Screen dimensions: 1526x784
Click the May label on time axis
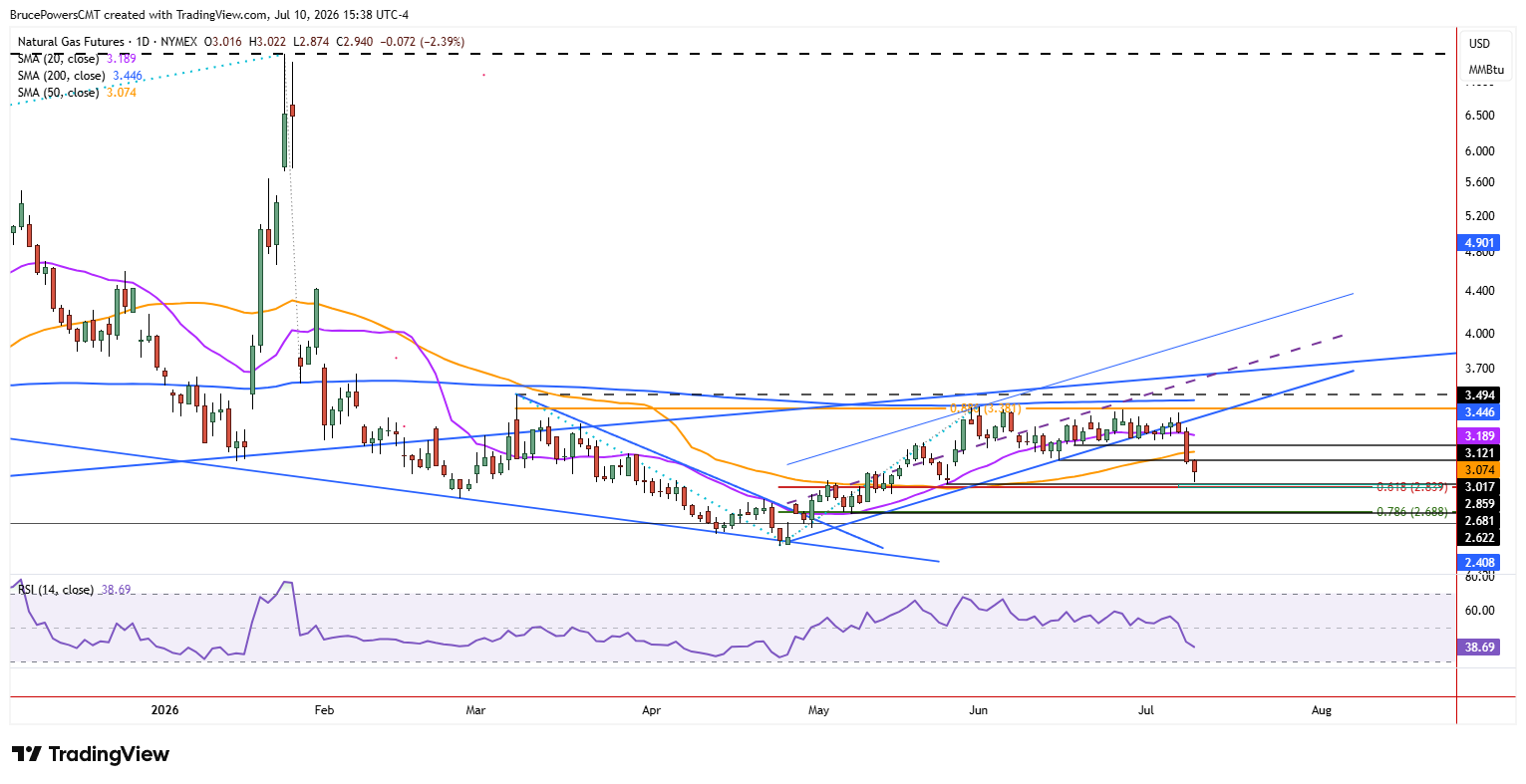(x=818, y=710)
